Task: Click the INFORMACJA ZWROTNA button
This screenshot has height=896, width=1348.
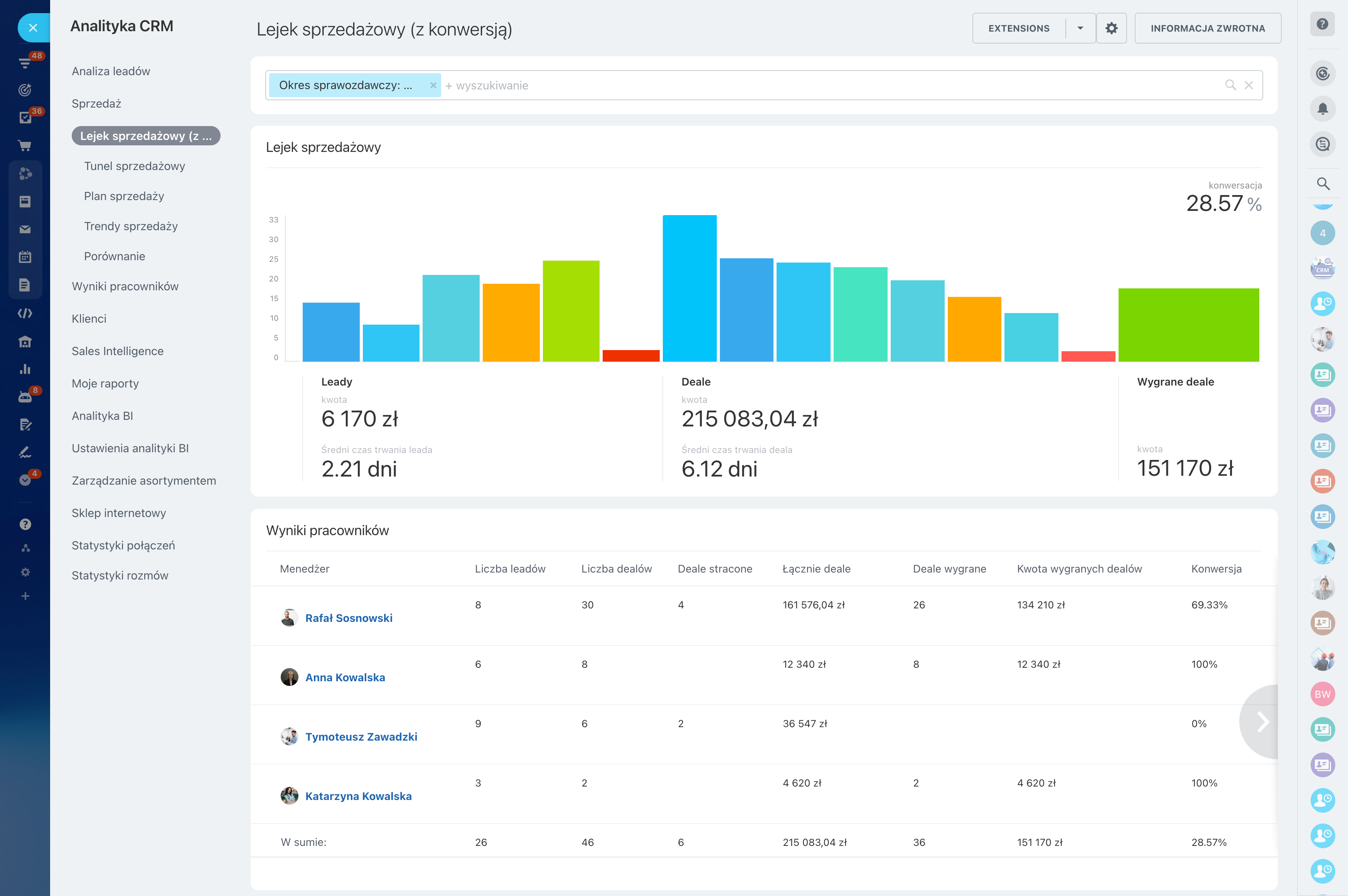Action: tap(1207, 28)
